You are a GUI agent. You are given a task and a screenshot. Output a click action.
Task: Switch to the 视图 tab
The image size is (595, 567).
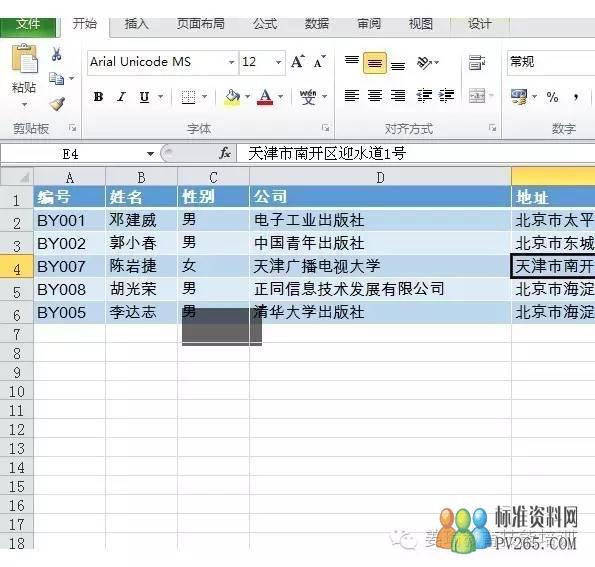coord(420,24)
